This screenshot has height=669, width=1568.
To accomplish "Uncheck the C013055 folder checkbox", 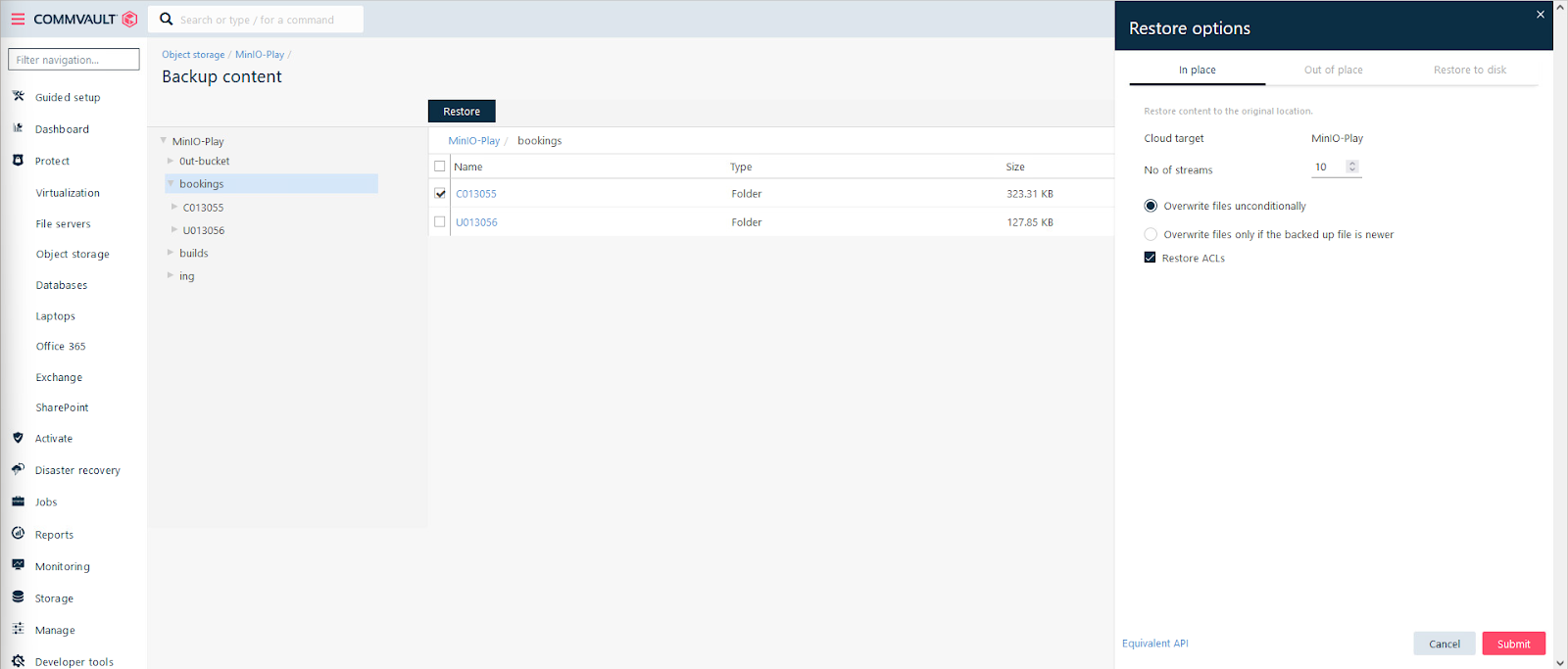I will coord(440,194).
